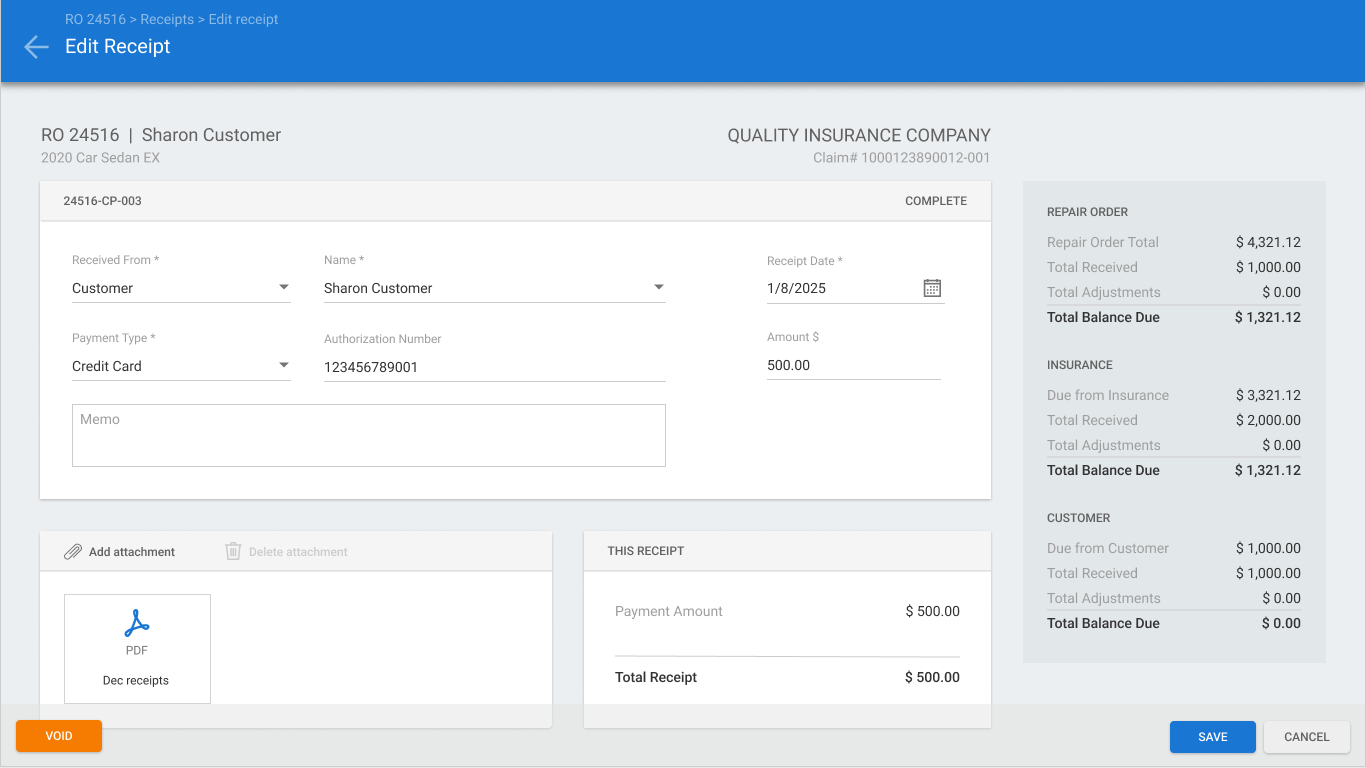Image resolution: width=1366 pixels, height=768 pixels.
Task: Click the COMPLETE status label
Action: [936, 201]
